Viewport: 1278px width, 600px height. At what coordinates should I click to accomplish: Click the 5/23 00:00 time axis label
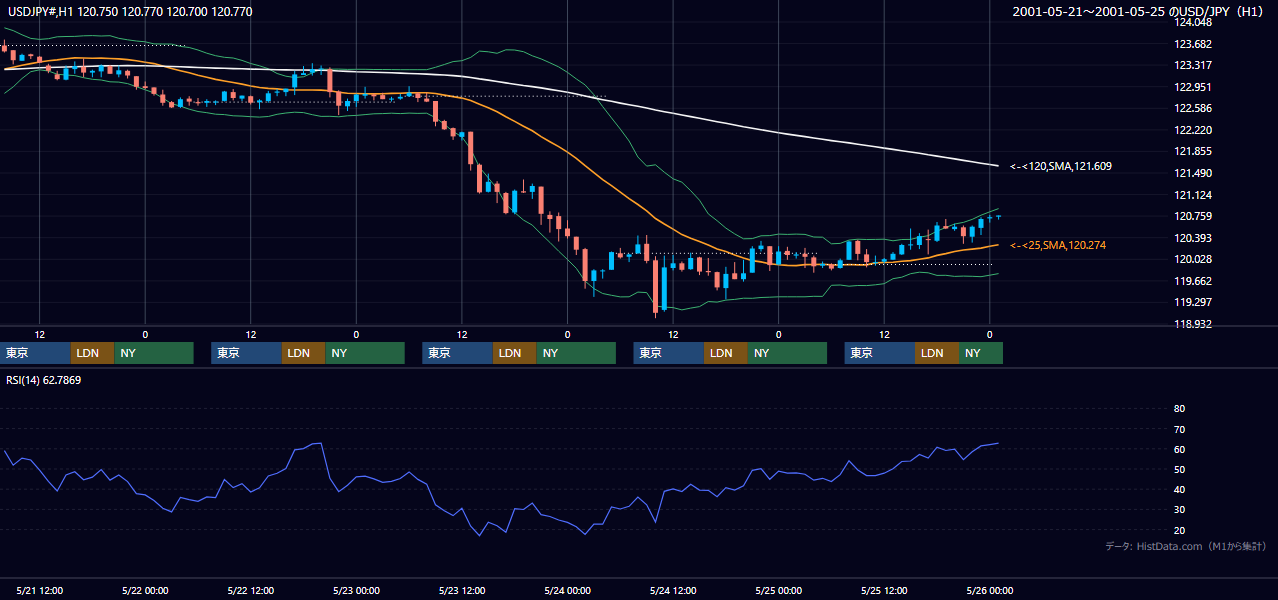tap(356, 591)
